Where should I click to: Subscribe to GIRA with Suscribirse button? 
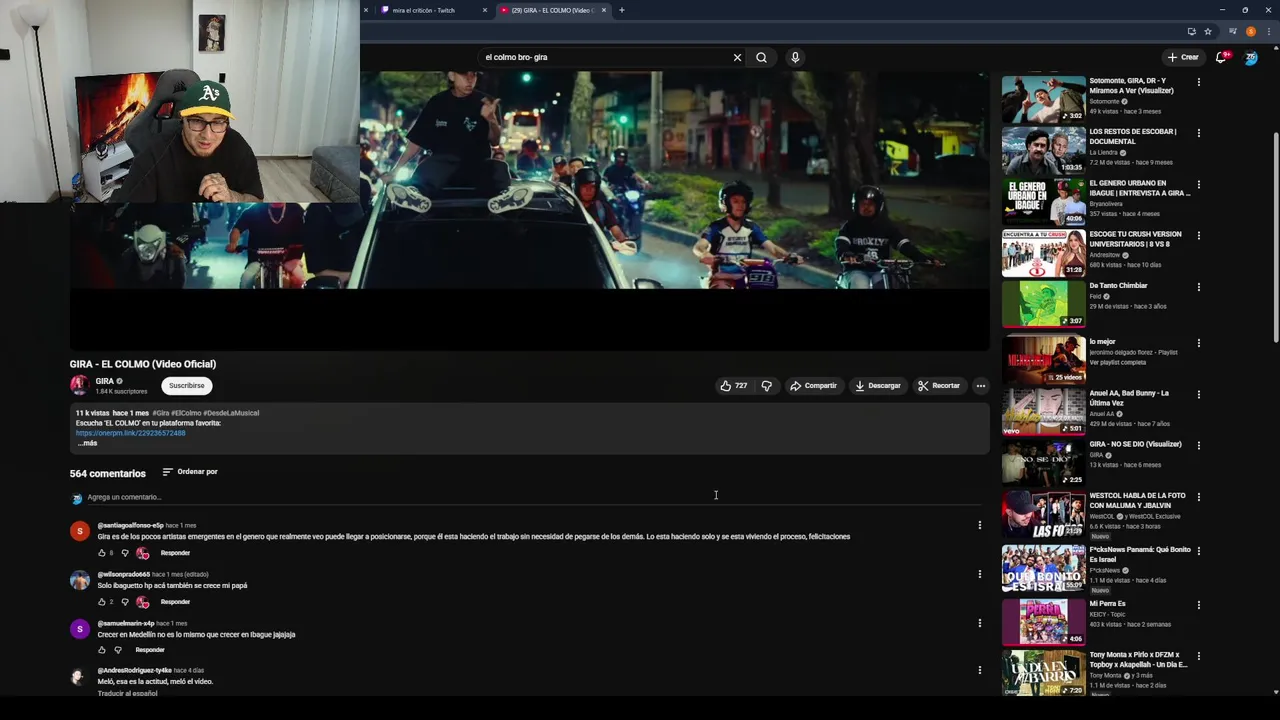186,386
